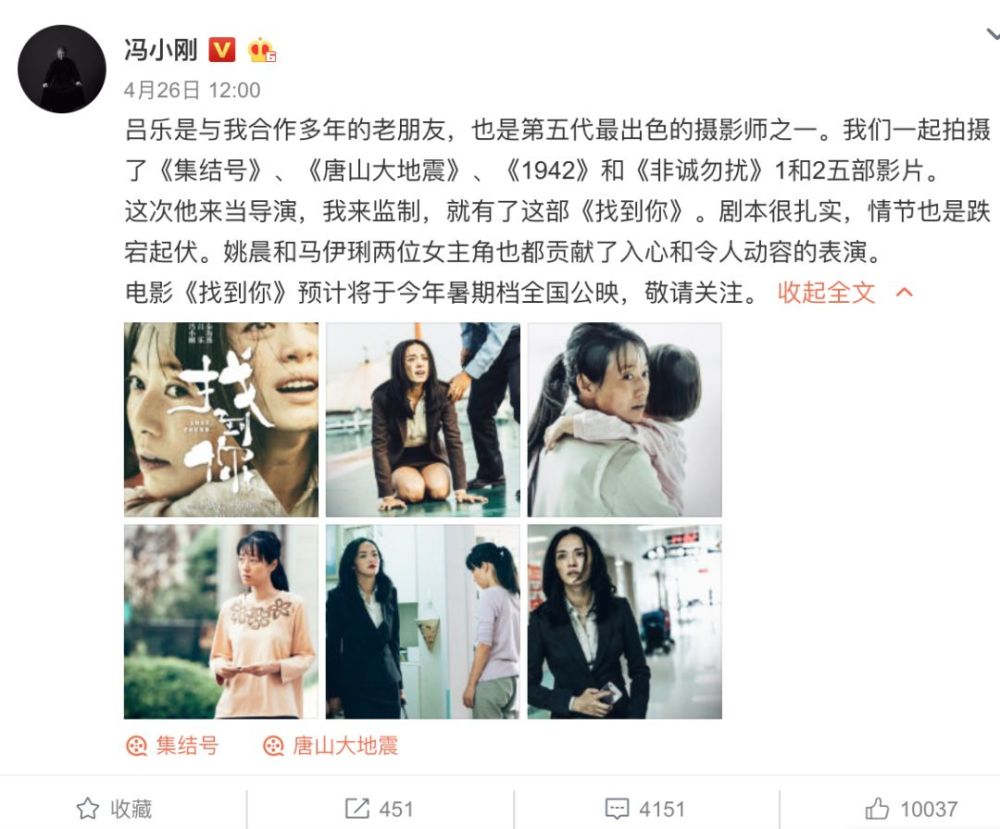1000x829 pixels.
Task: Open comments via the speech bubble icon
Action: click(x=617, y=809)
